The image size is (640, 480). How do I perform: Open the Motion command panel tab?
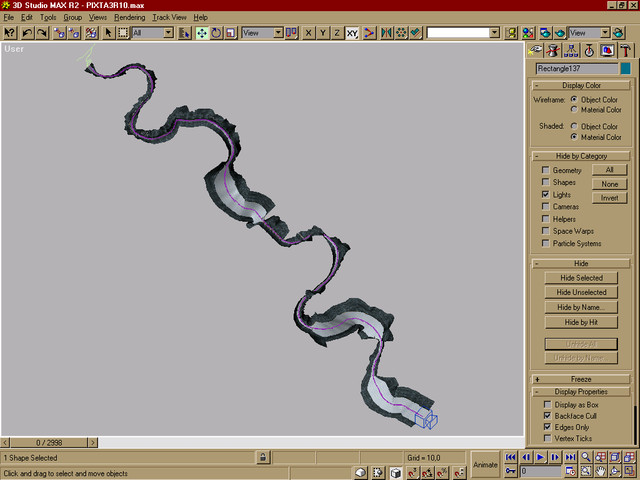[589, 51]
